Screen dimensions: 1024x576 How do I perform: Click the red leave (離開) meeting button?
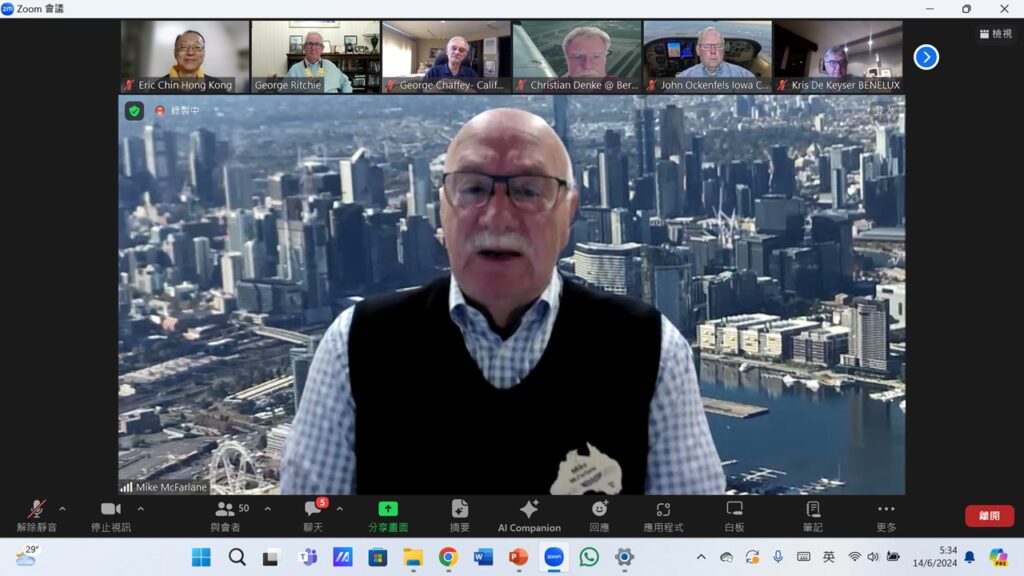coord(989,516)
